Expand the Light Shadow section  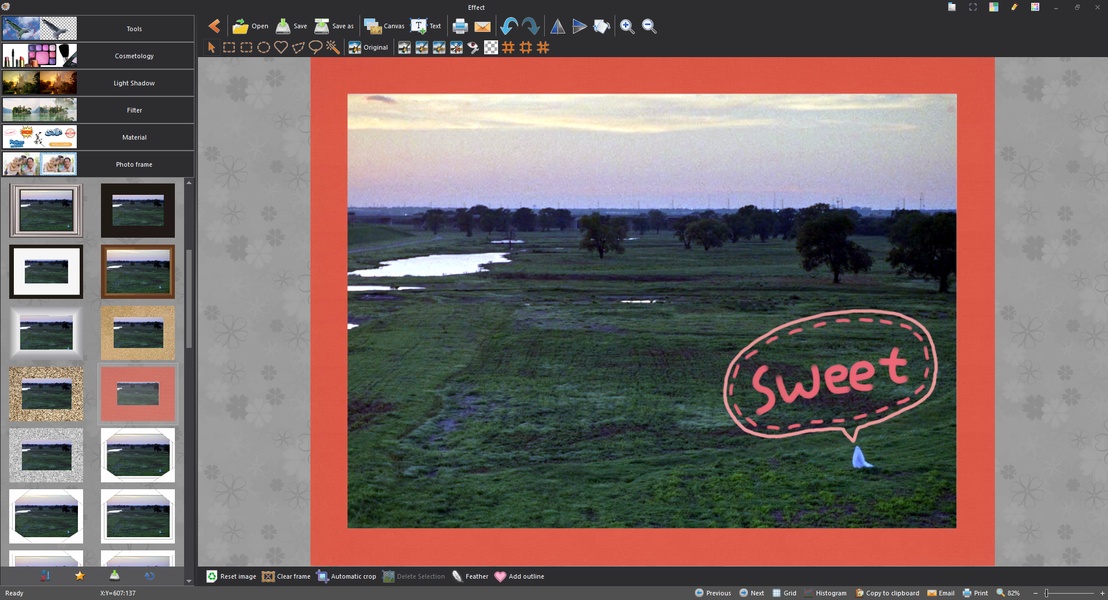[98, 83]
